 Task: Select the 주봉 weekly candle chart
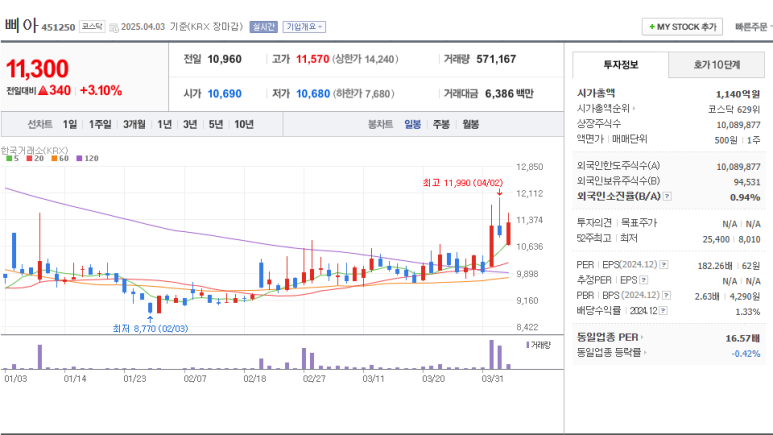tap(441, 124)
